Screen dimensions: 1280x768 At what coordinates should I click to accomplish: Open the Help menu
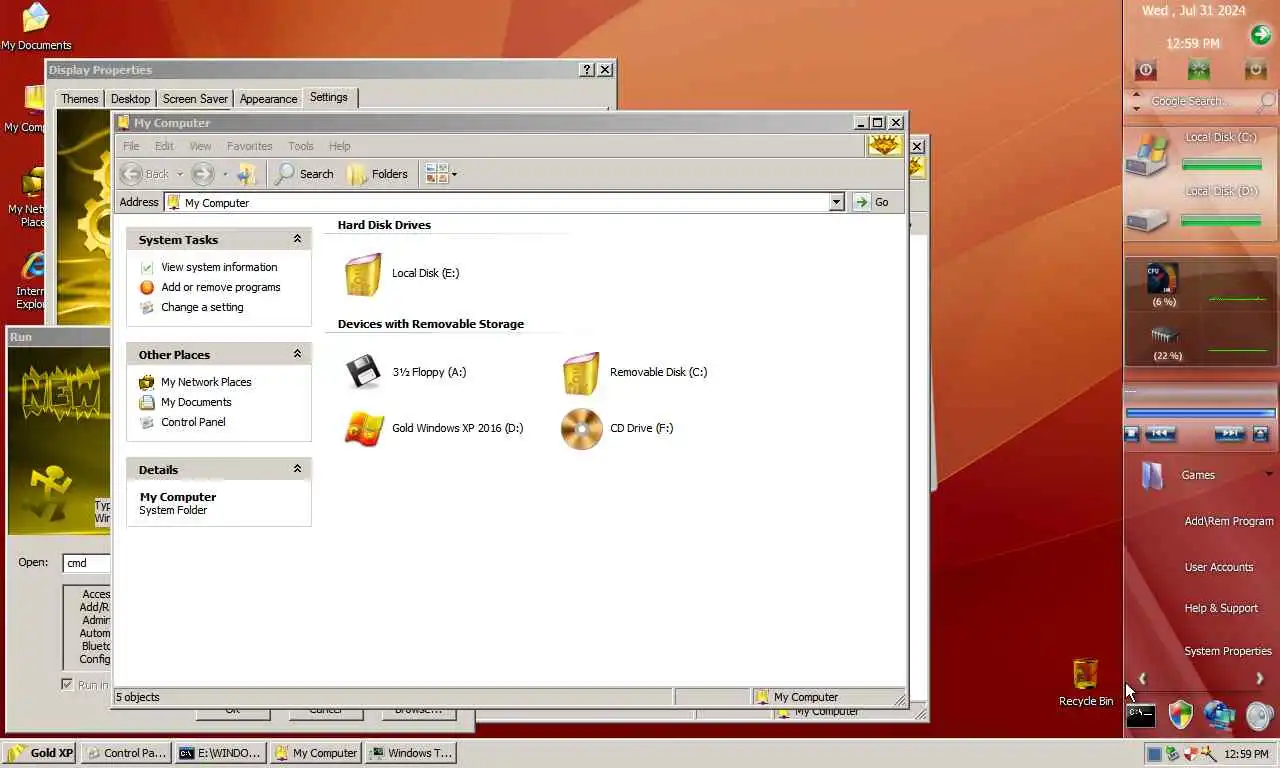point(340,146)
